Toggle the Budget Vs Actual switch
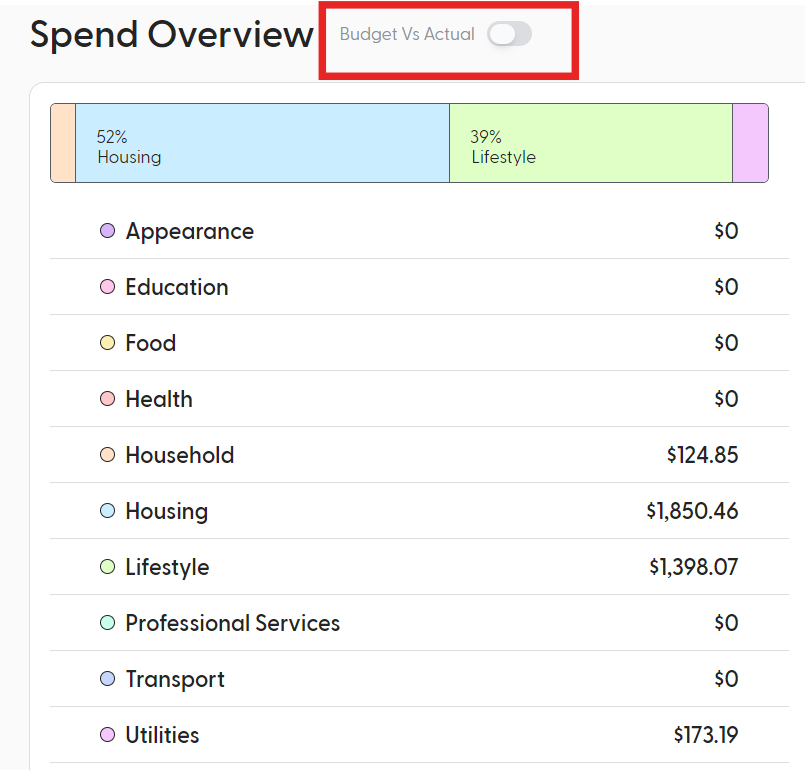Image resolution: width=805 pixels, height=770 pixels. pos(509,34)
